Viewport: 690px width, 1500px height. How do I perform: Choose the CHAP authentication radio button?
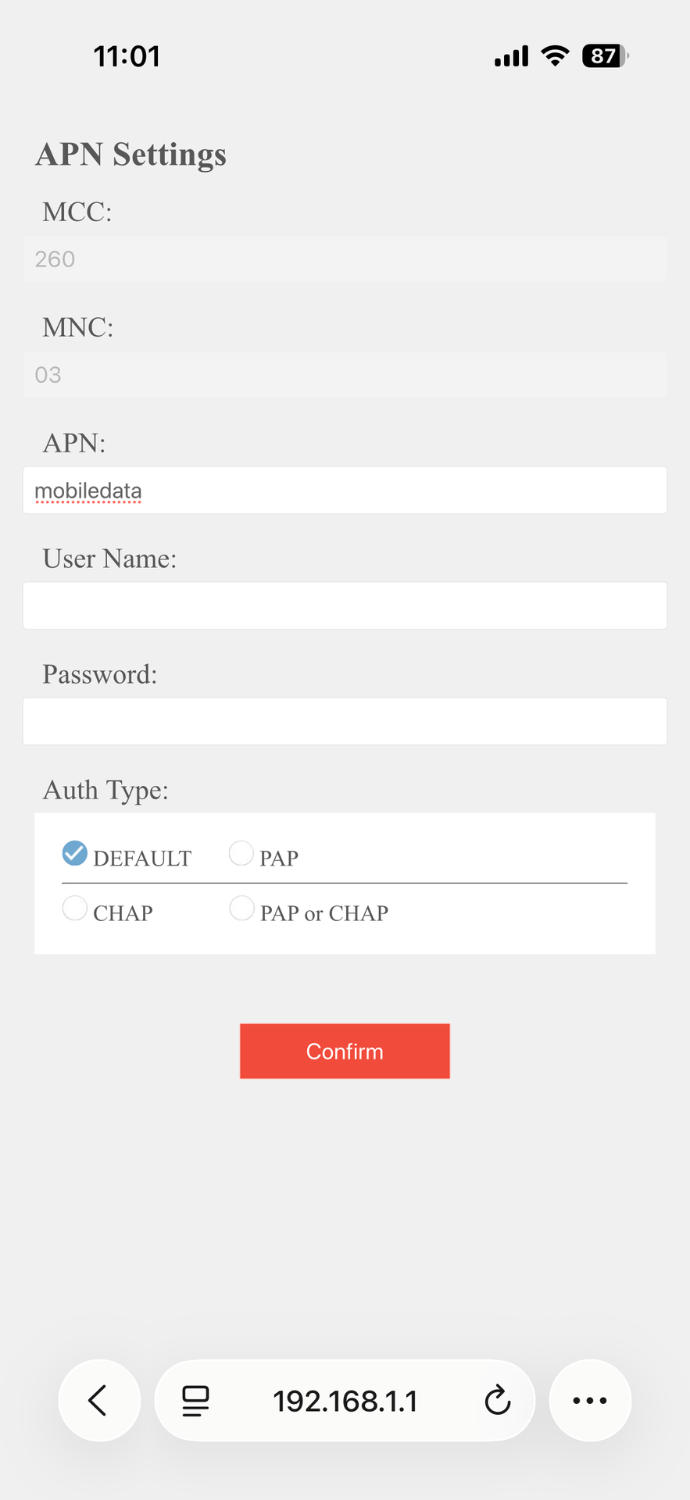coord(75,908)
